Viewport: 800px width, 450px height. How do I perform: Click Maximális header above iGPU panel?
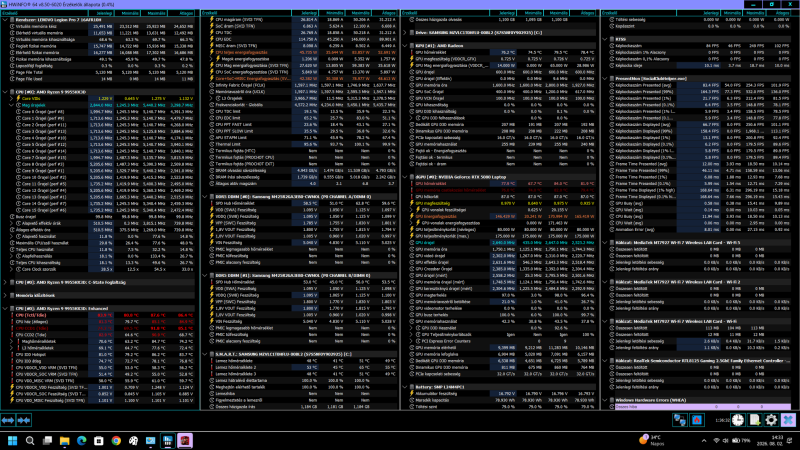click(x=556, y=13)
